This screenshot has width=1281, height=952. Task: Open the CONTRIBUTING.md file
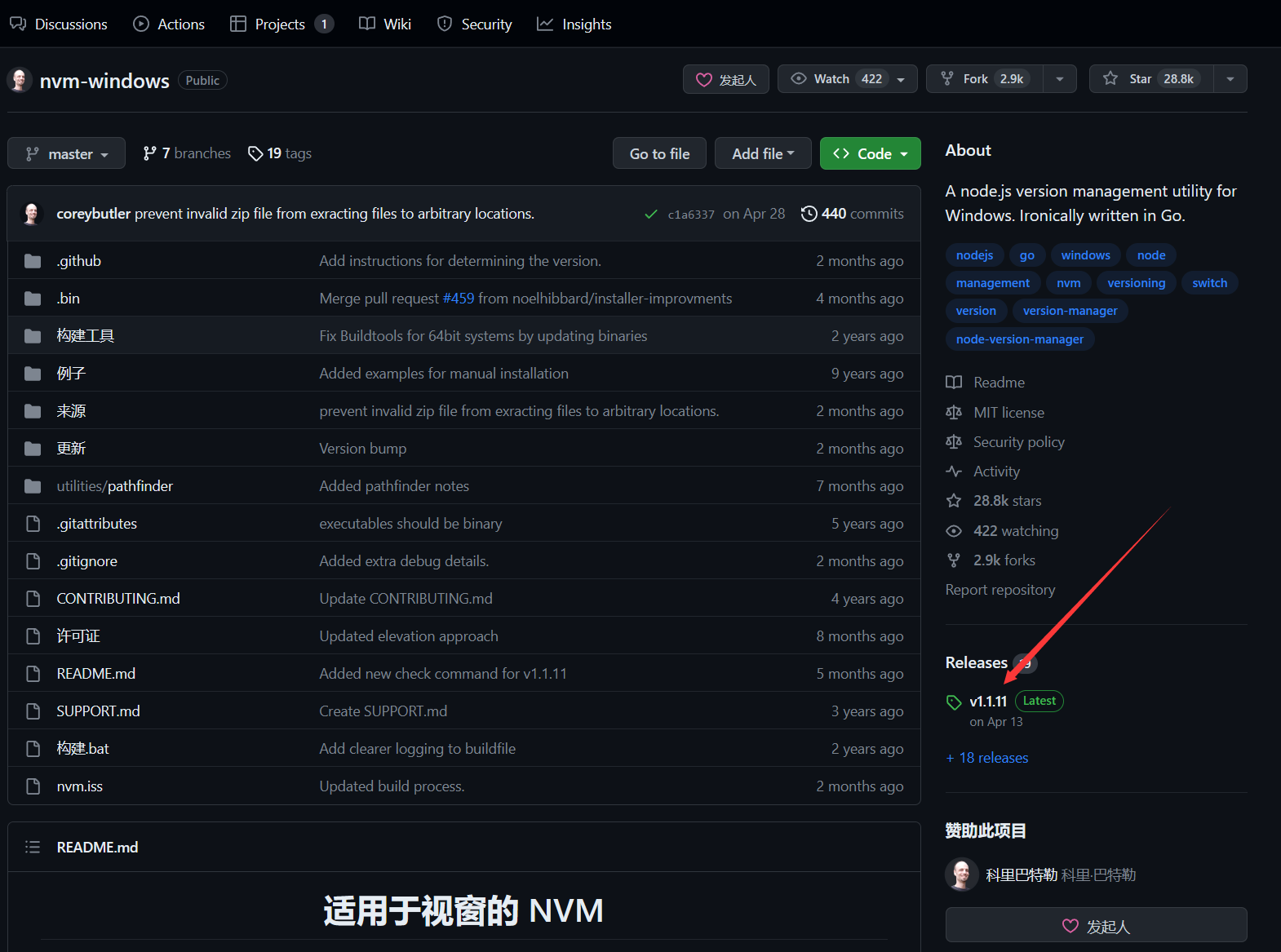coord(118,599)
